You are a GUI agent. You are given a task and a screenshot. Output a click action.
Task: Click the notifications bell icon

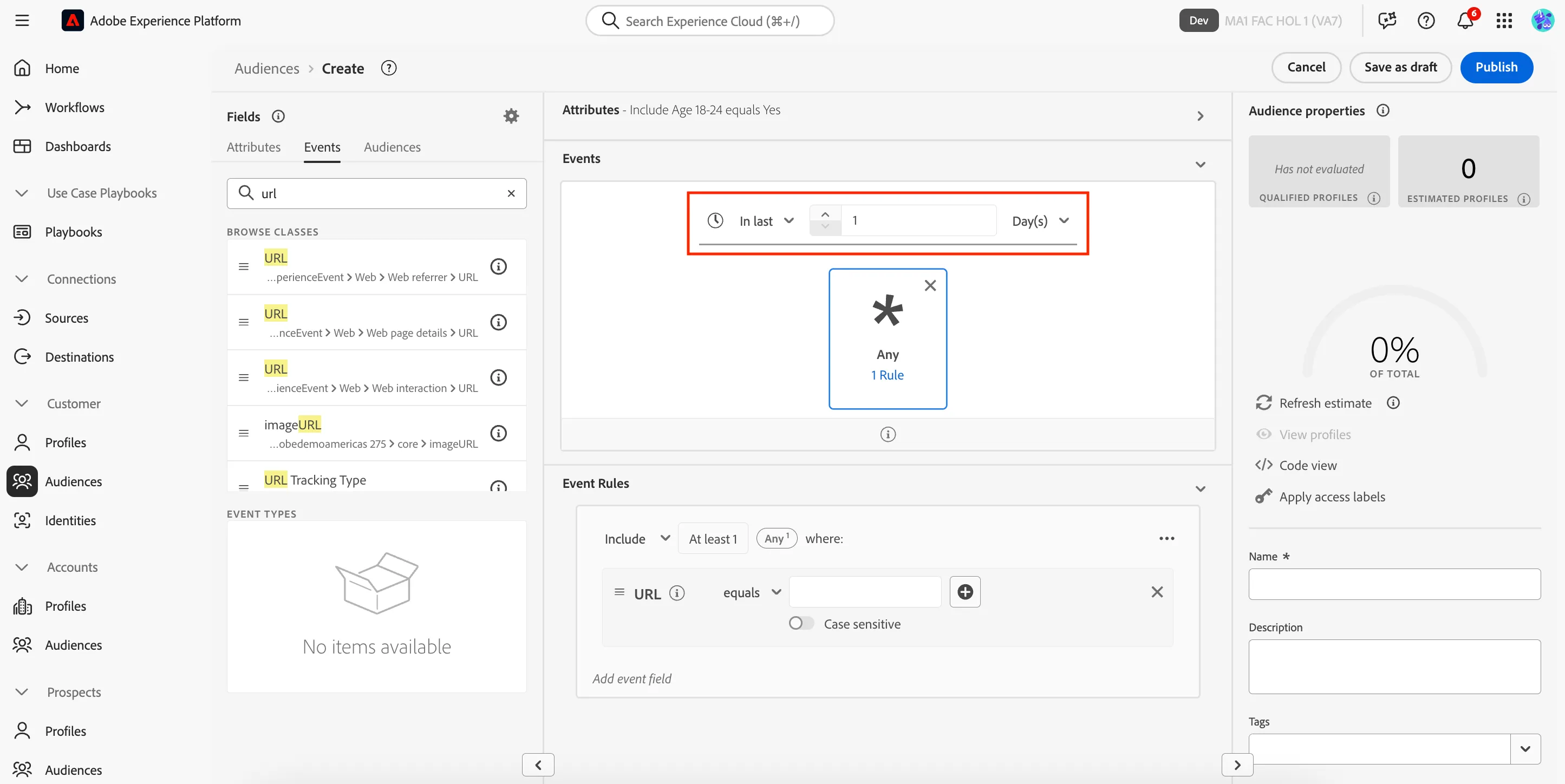point(1465,21)
